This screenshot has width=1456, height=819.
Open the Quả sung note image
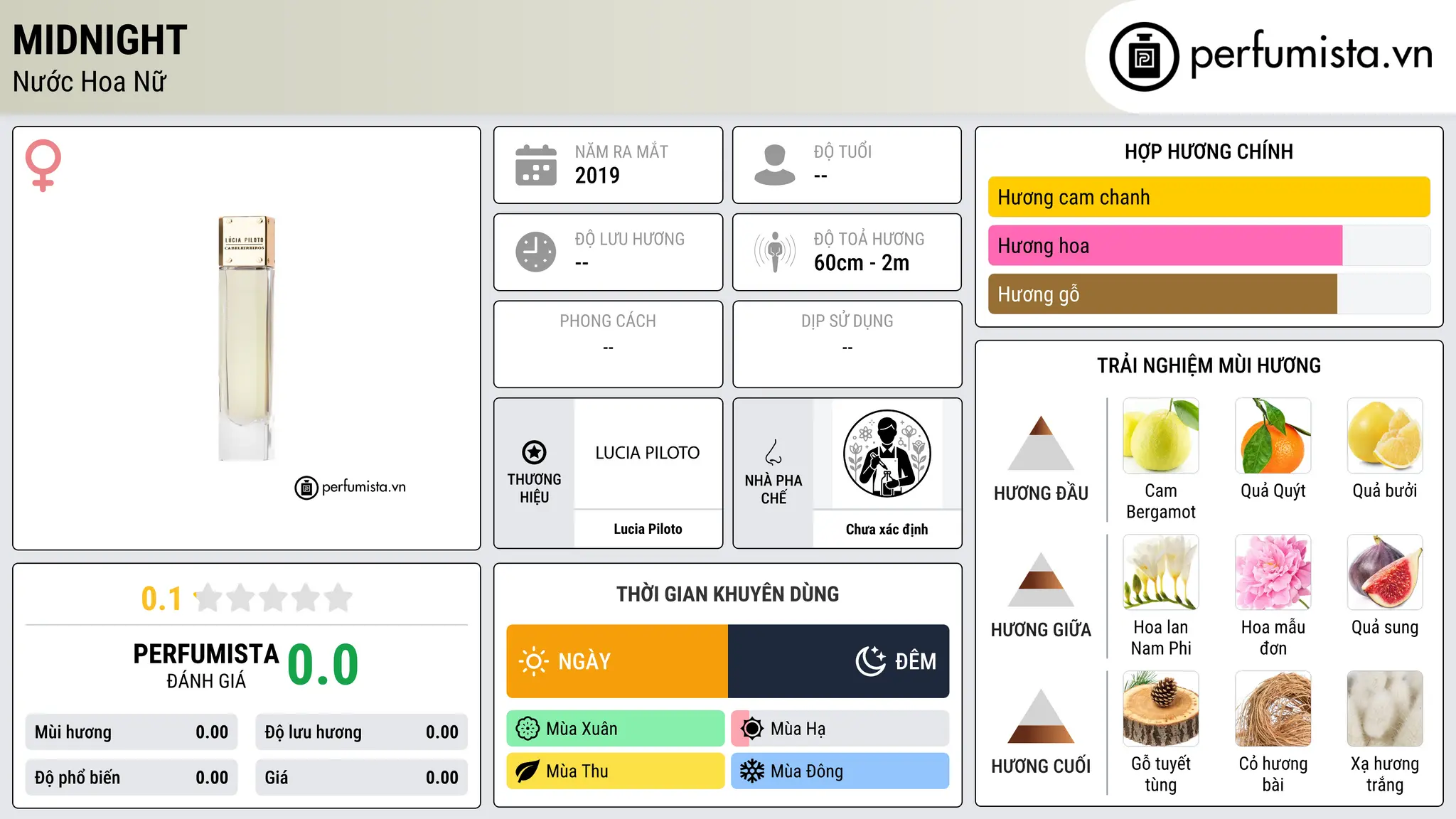coord(1385,572)
